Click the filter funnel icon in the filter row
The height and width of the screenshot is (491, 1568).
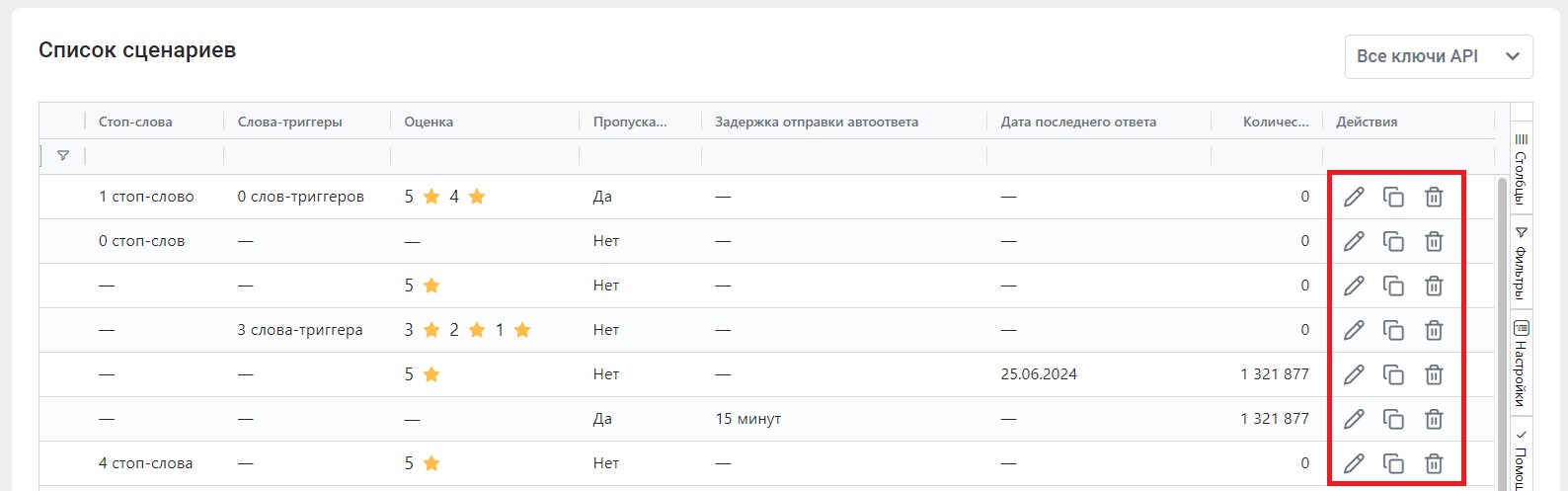63,156
